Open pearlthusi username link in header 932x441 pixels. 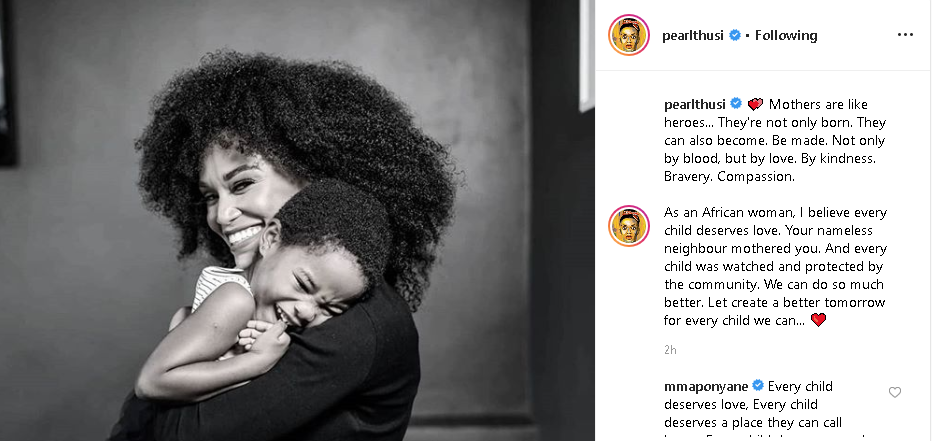[693, 36]
